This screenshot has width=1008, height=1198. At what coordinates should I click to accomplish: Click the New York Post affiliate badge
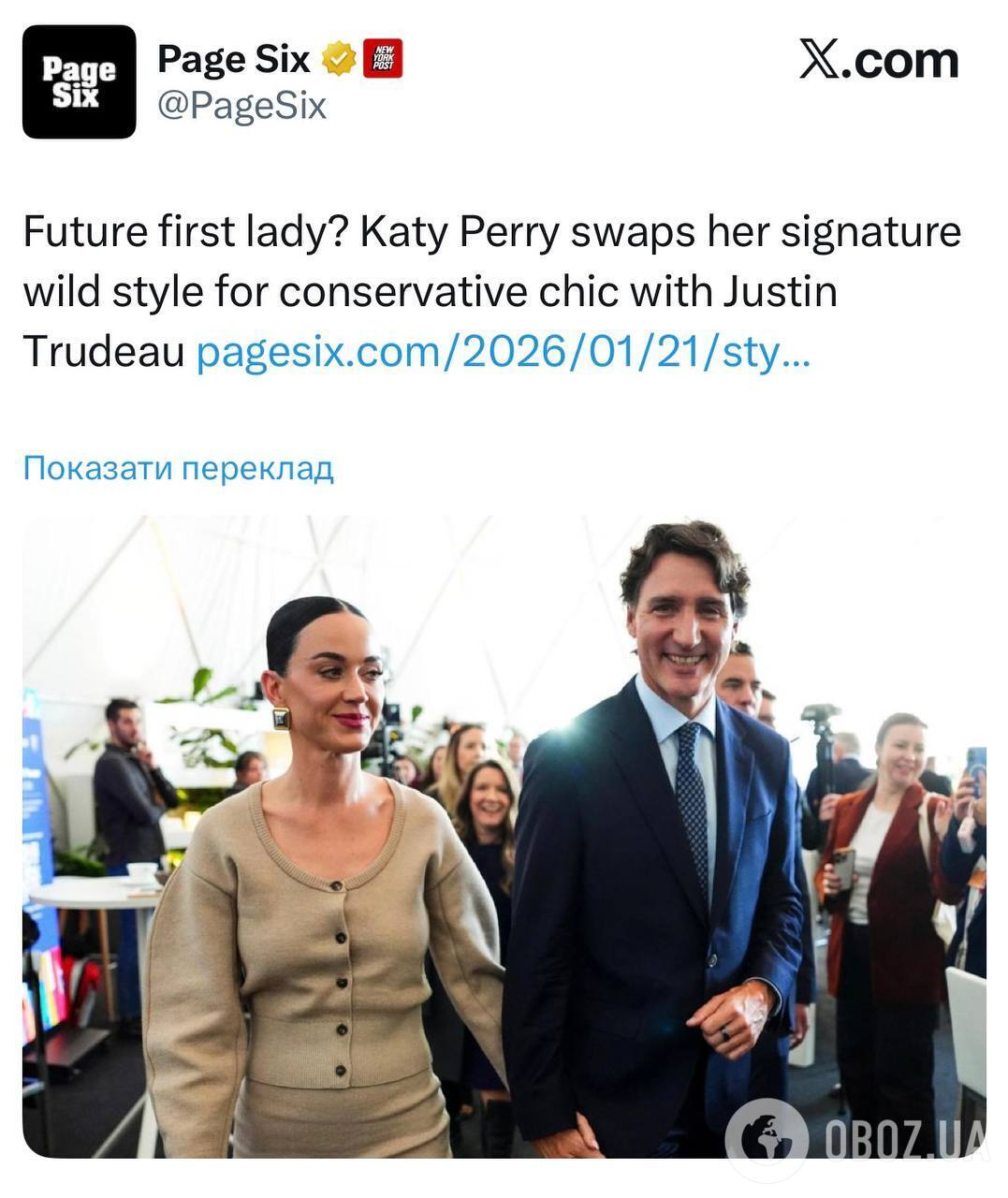[x=383, y=59]
